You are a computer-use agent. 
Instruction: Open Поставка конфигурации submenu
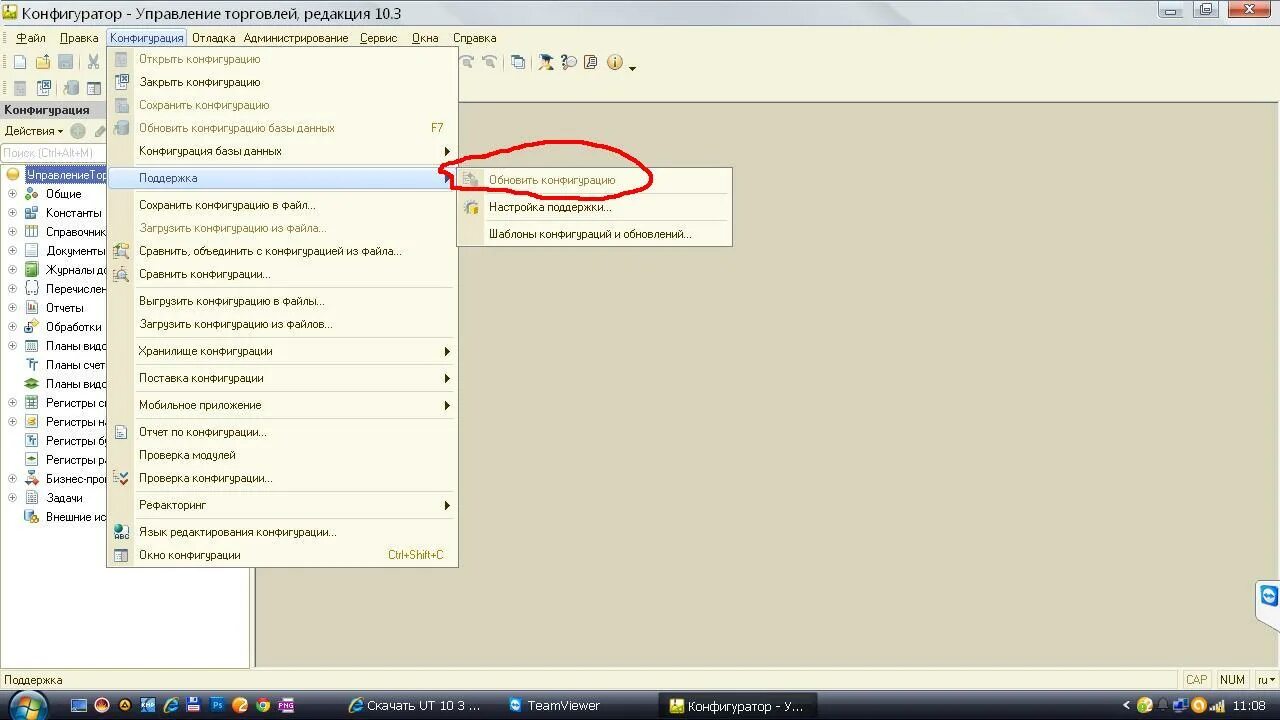pyautogui.click(x=282, y=378)
